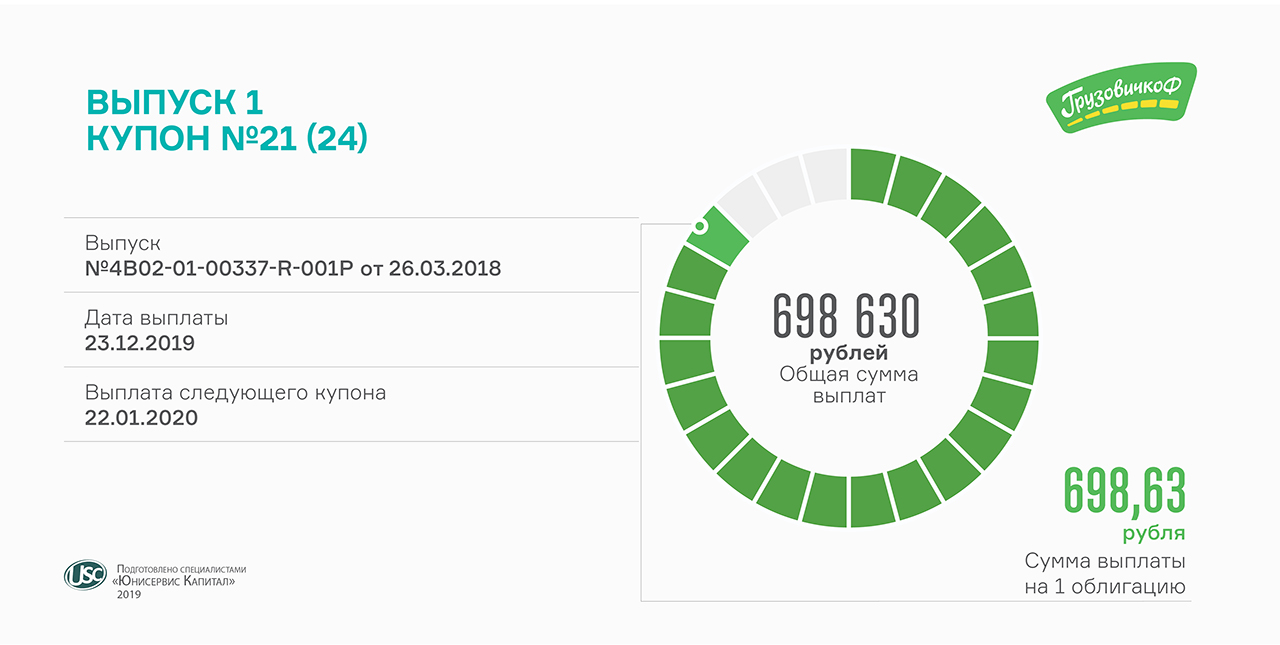Click the bold рублей label under 698 630
This screenshot has width=1280, height=645.
(x=848, y=353)
